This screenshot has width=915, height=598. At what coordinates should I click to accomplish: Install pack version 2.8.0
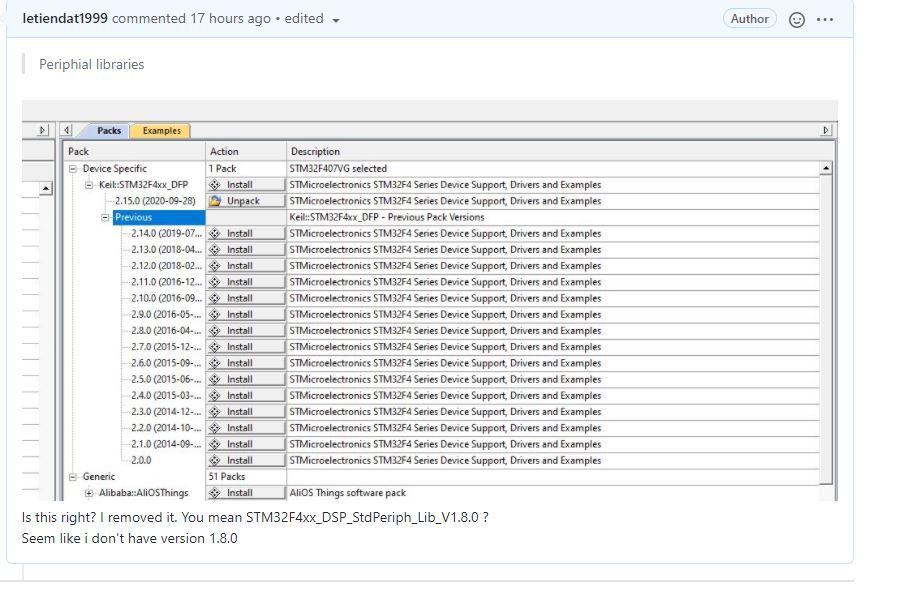246,331
